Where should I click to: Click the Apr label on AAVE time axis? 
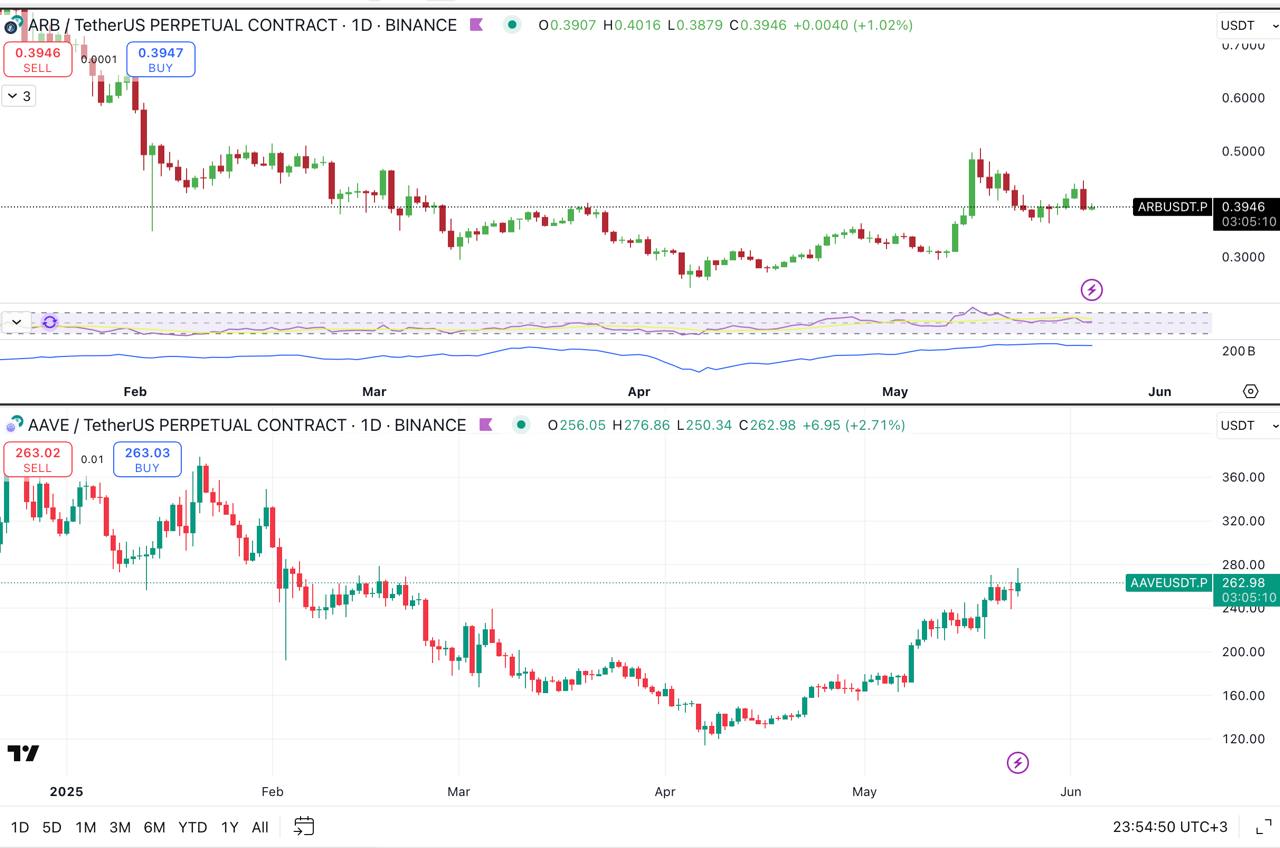click(665, 791)
